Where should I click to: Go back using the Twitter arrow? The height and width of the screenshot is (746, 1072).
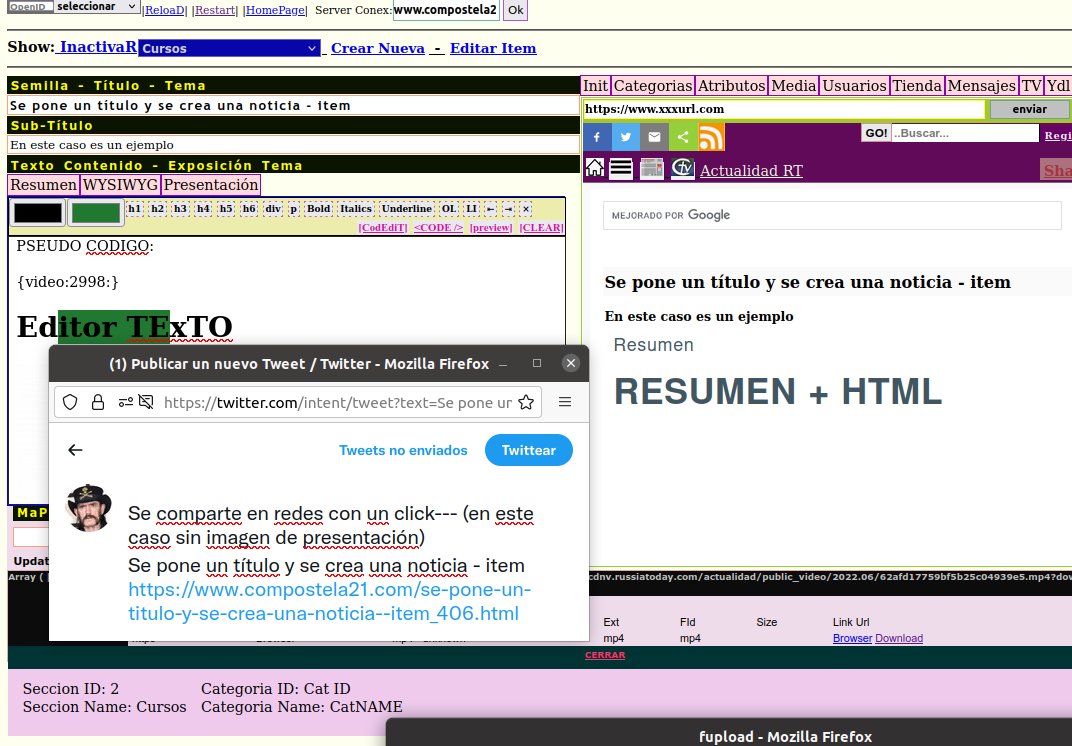tap(75, 450)
